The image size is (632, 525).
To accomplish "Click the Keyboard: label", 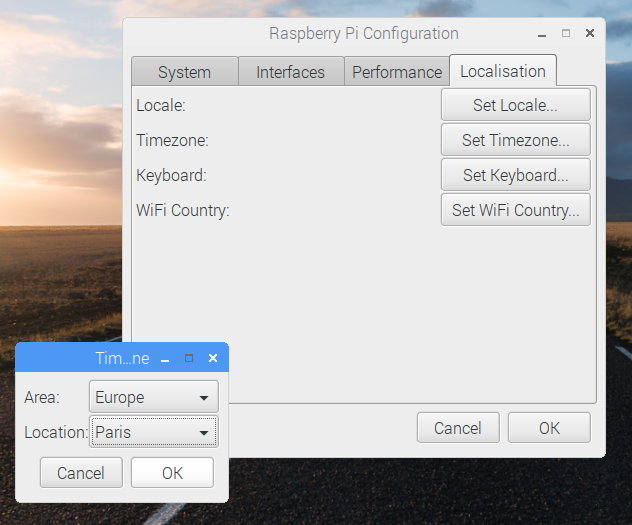I will coord(171,176).
